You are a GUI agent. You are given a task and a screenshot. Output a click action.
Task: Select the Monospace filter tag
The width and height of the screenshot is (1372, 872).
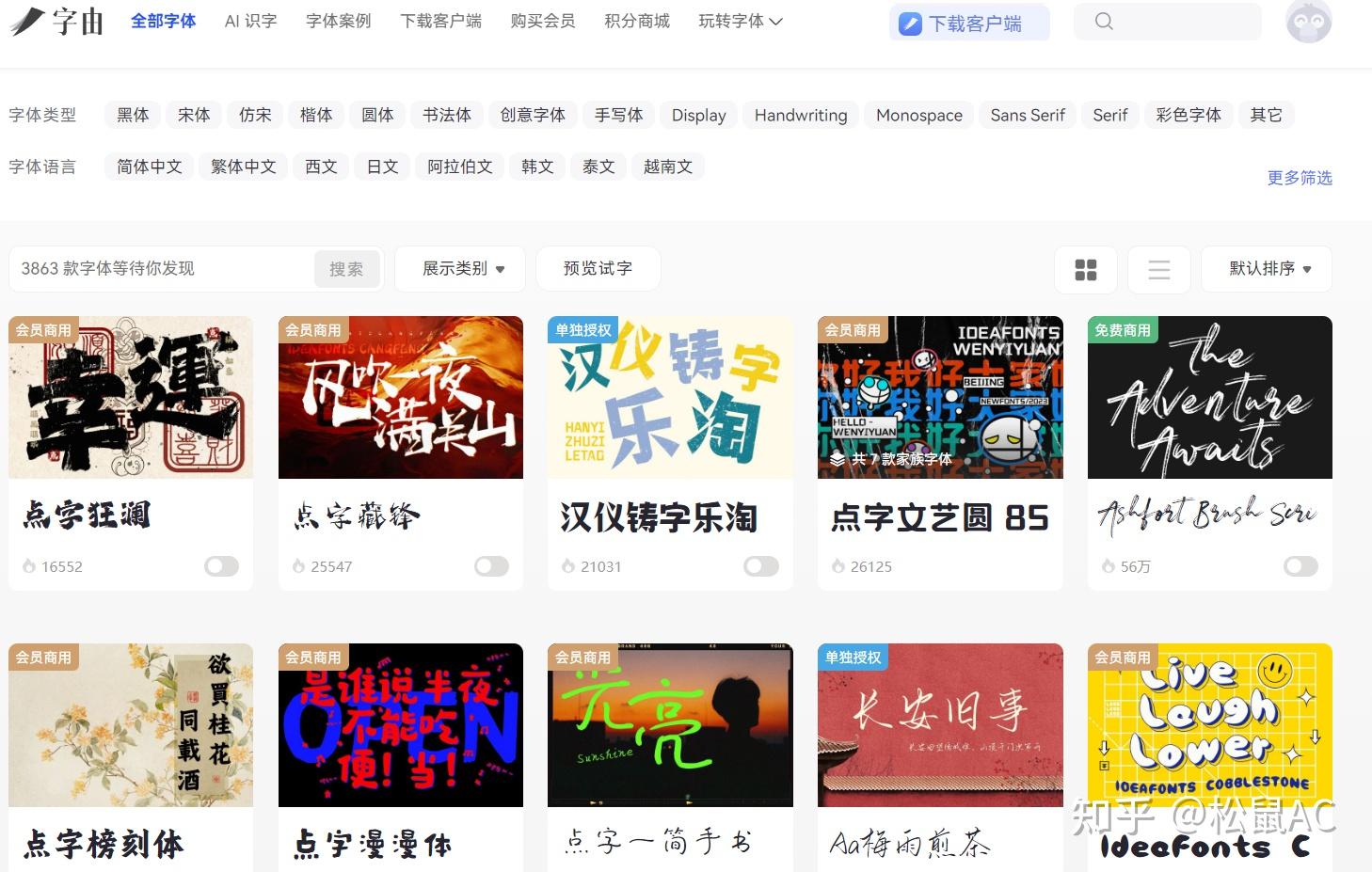click(x=919, y=115)
